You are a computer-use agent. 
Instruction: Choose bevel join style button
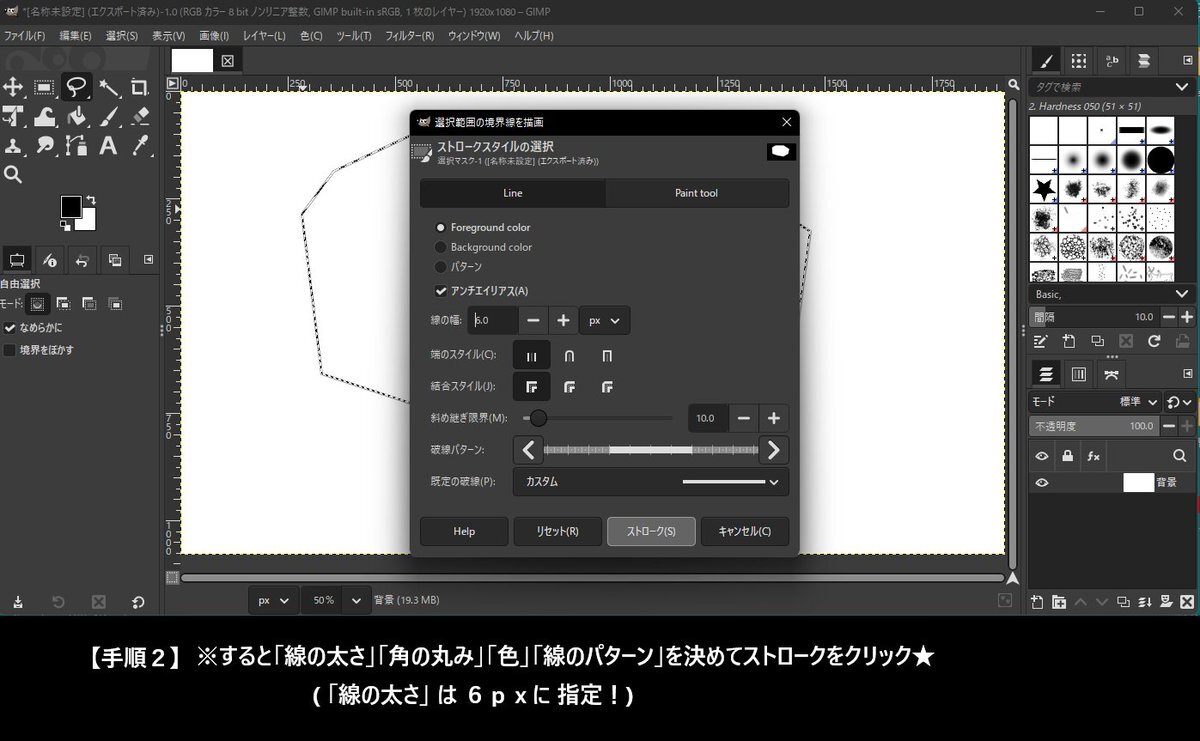click(x=606, y=386)
